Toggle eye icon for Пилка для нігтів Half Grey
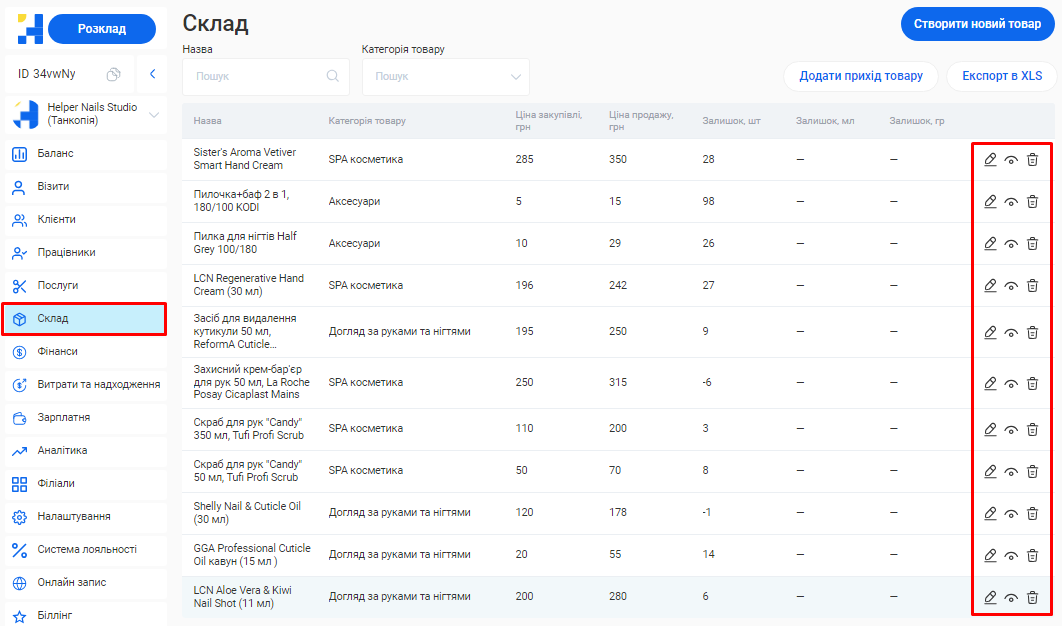Viewport: 1062px width, 626px height. (1011, 244)
